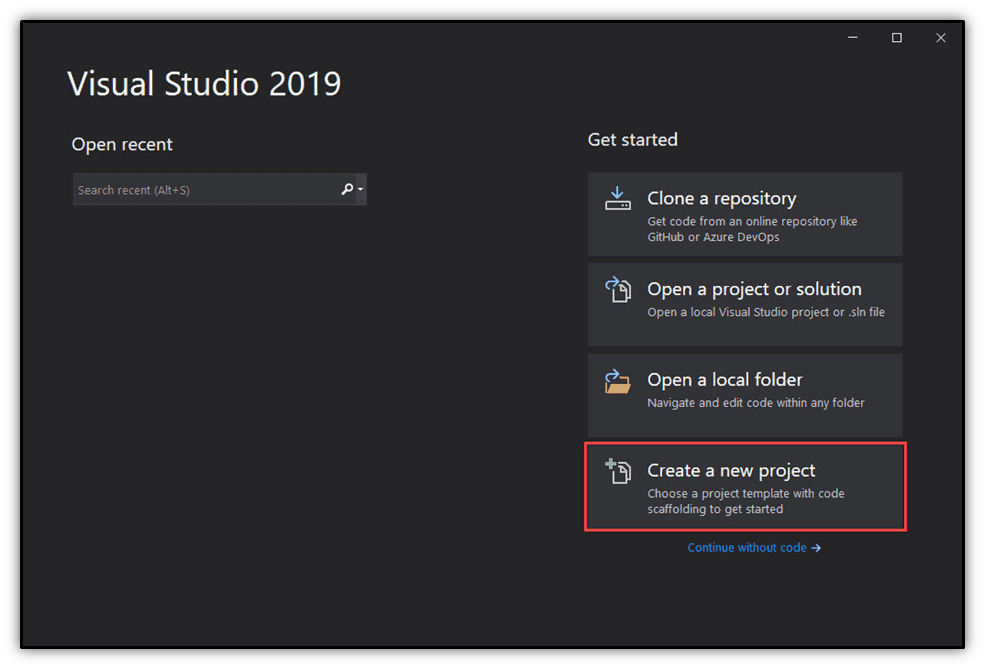Click the minimize window icon

851,37
